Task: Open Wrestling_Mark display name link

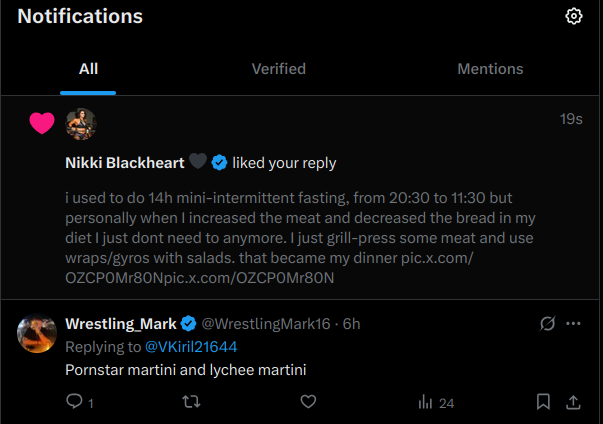Action: coord(120,324)
